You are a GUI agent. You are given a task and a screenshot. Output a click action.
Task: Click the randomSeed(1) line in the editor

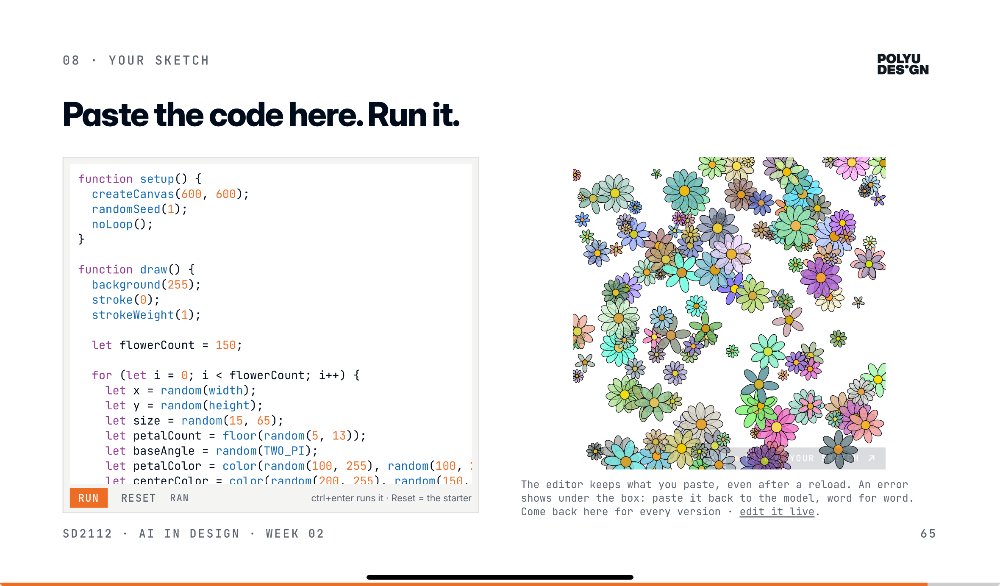pyautogui.click(x=139, y=209)
